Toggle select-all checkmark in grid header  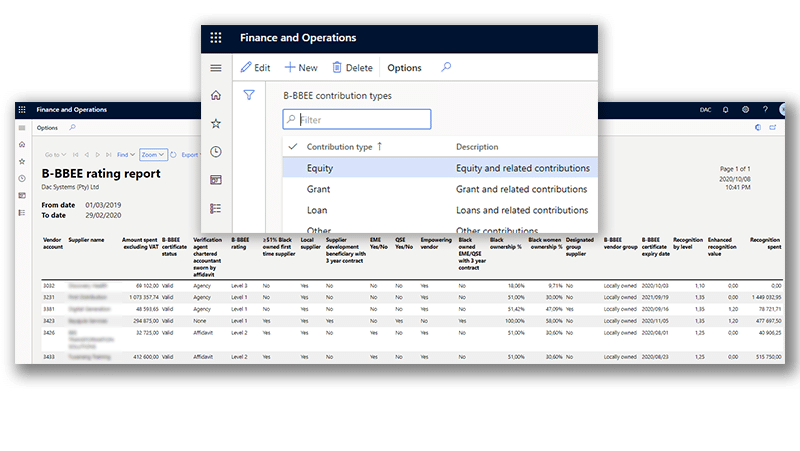[292, 147]
